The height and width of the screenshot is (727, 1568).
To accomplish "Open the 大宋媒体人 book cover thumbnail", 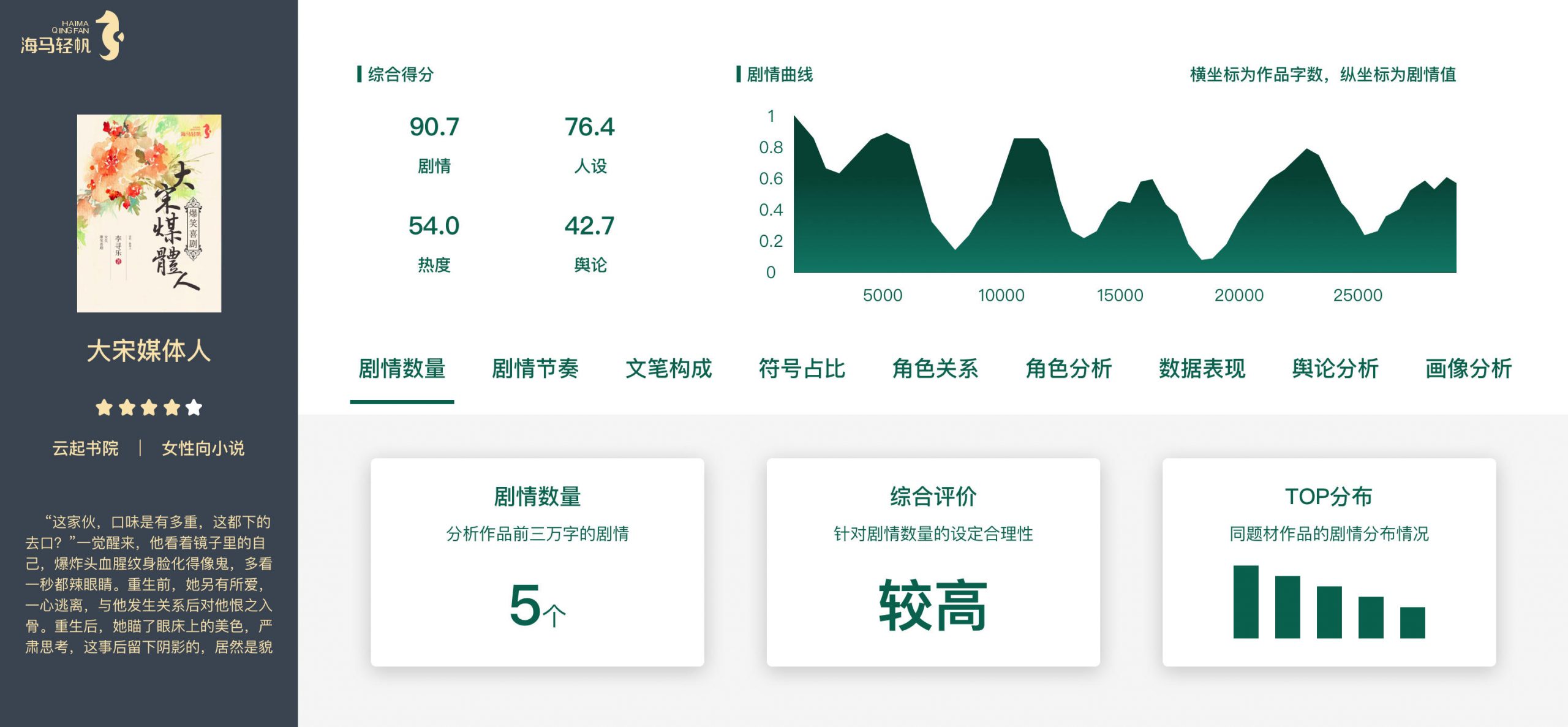I will [x=149, y=213].
